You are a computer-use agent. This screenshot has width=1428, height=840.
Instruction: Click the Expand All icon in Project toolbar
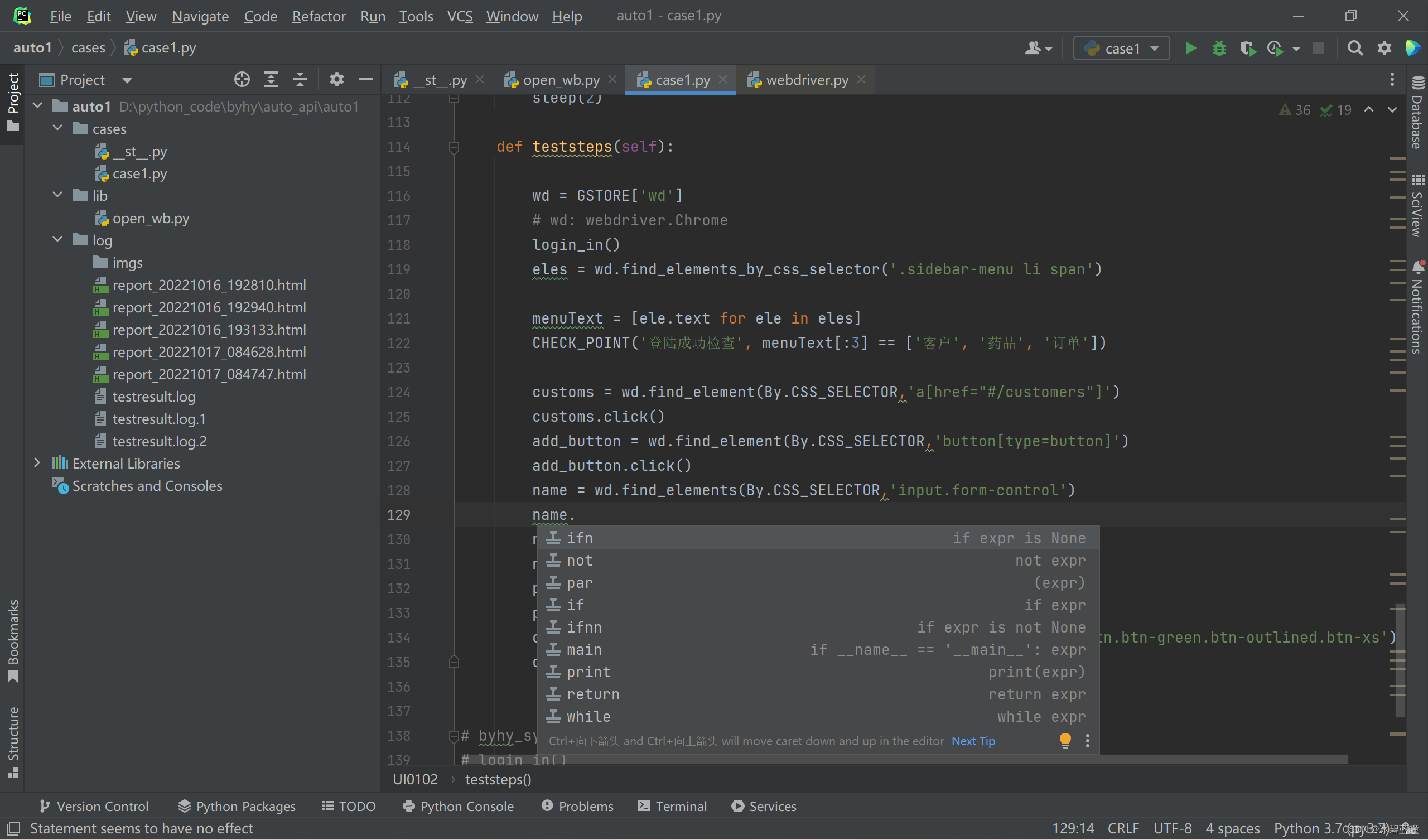(271, 80)
